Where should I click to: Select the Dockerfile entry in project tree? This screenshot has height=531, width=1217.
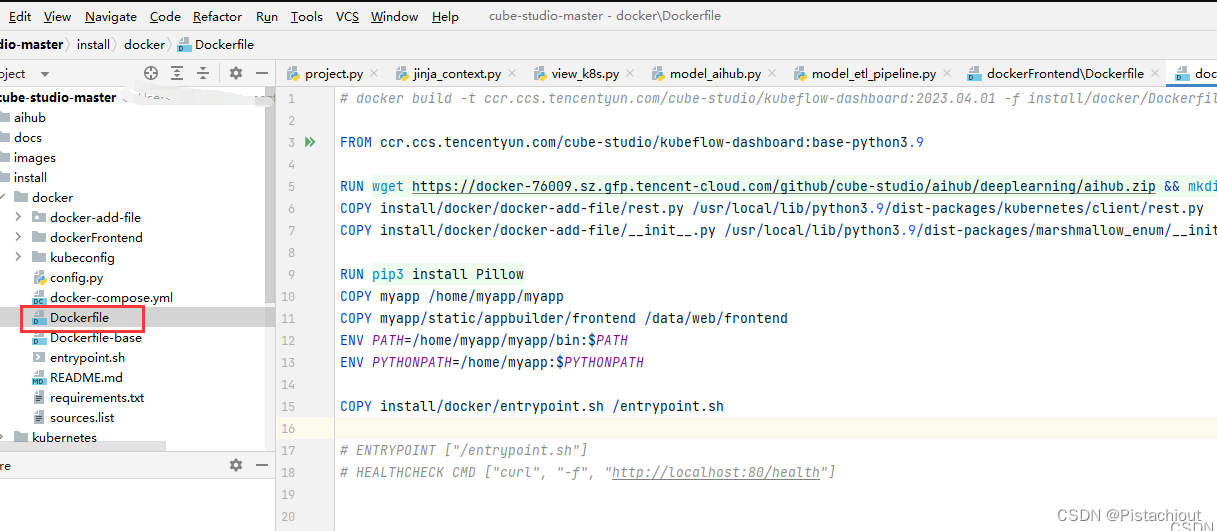[x=80, y=317]
